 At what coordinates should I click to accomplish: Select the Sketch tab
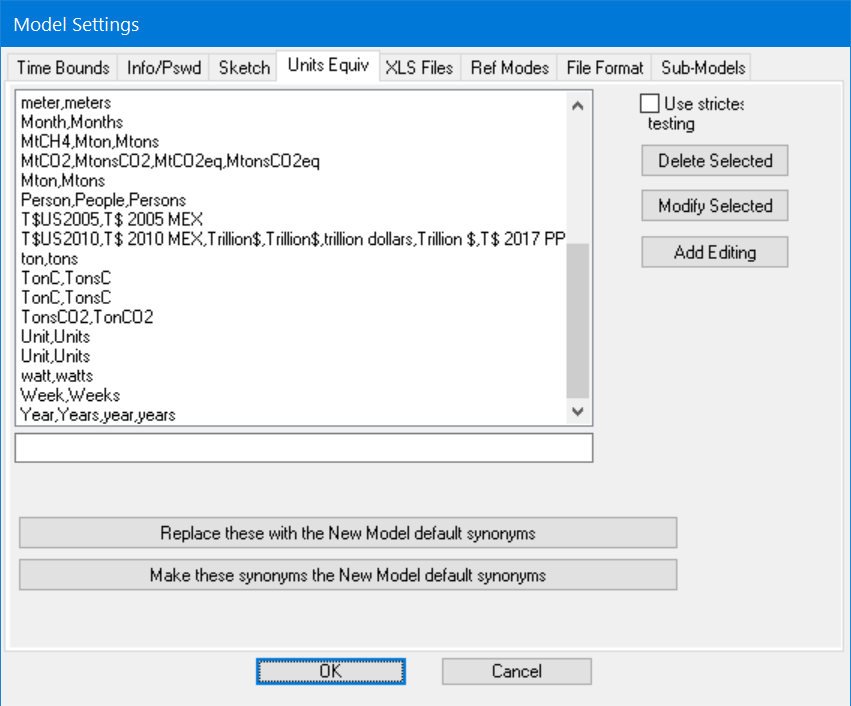(243, 67)
